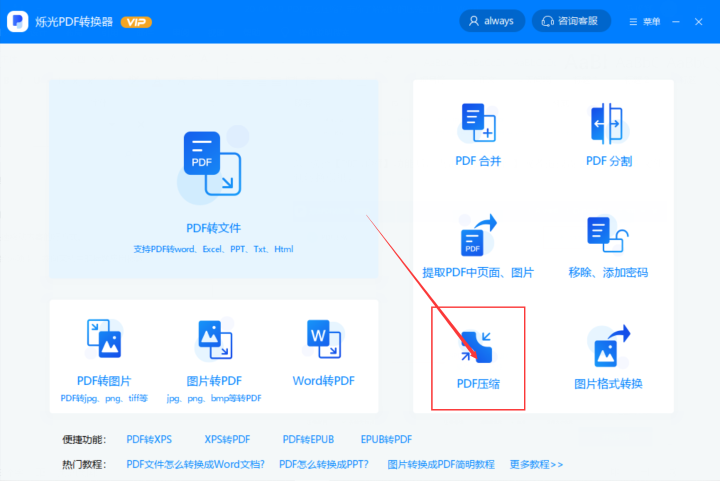The image size is (720, 481).
Task: Select the PDF转图片 icon
Action: tap(104, 339)
